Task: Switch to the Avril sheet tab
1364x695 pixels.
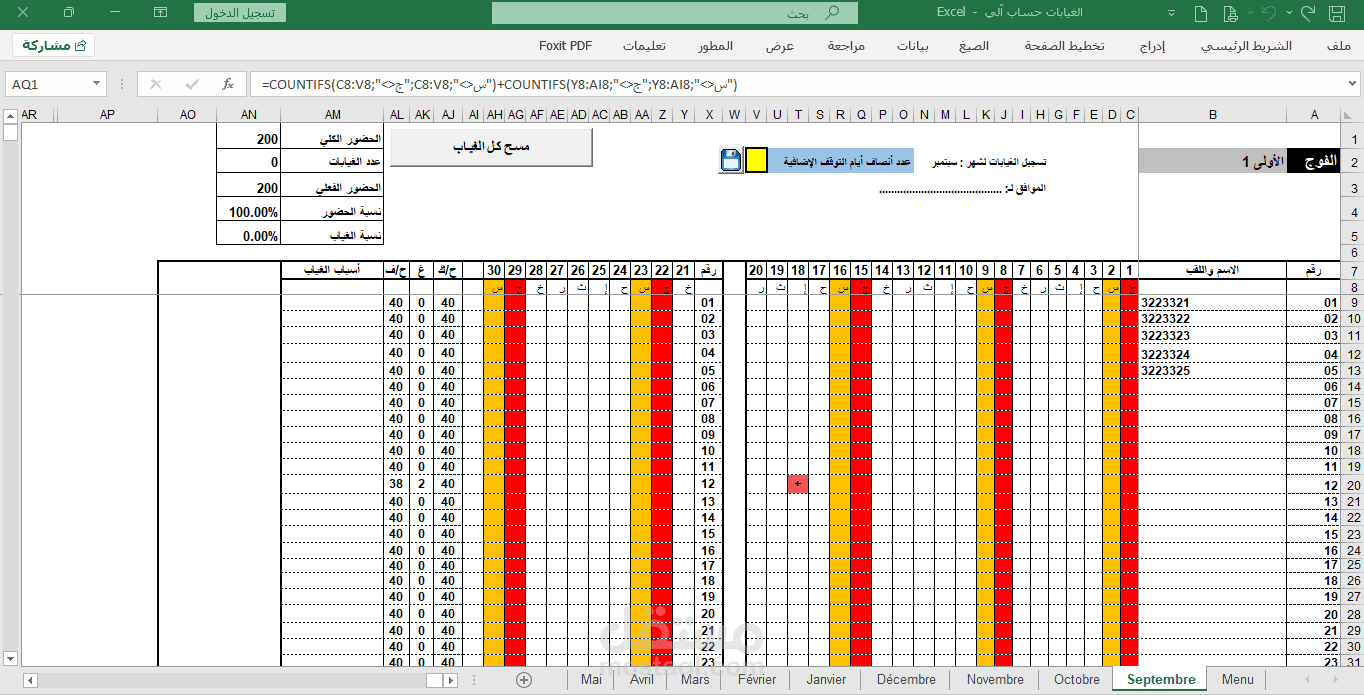Action: coord(642,679)
